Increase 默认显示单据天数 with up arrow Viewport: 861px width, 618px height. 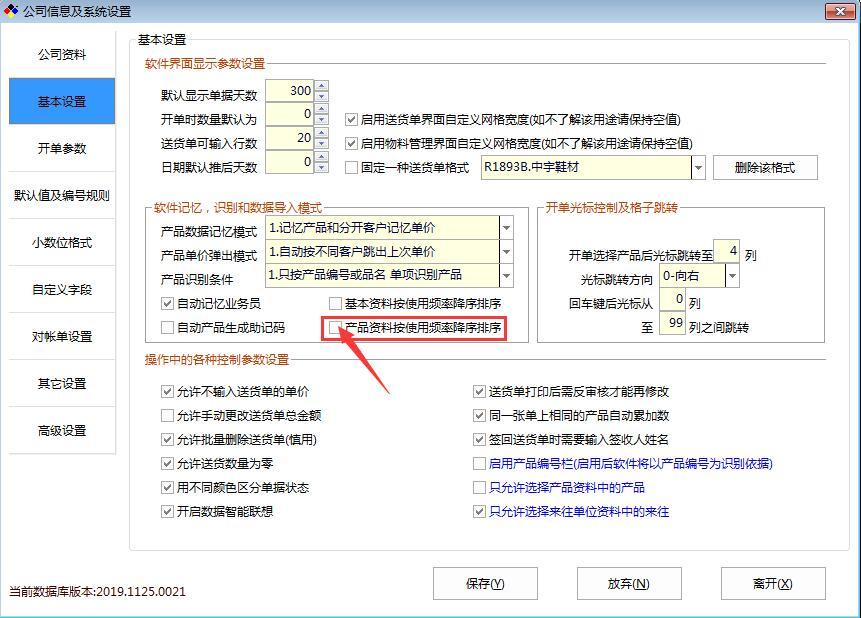[322, 86]
